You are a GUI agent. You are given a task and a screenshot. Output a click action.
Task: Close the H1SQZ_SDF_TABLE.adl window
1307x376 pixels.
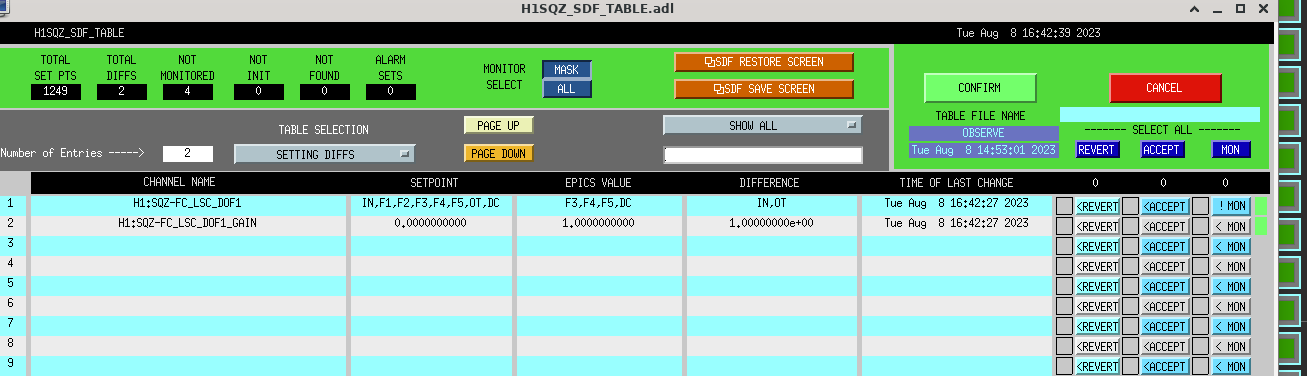point(1263,9)
